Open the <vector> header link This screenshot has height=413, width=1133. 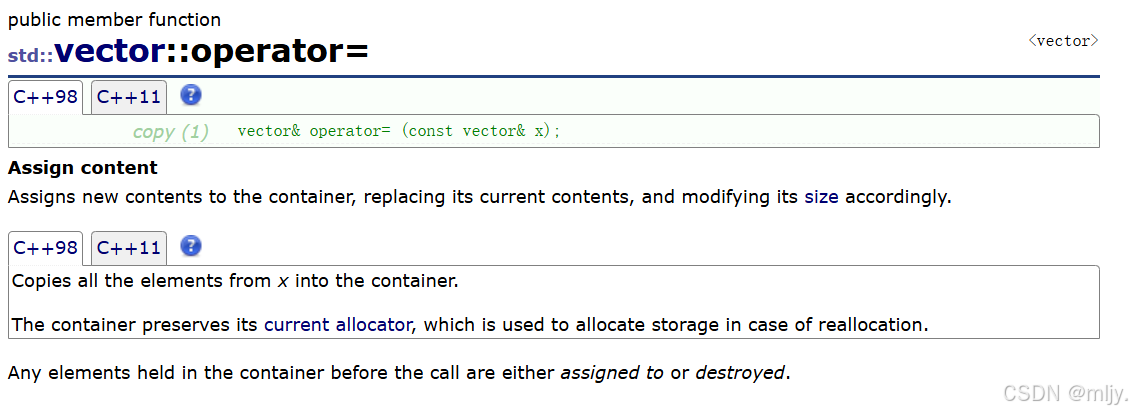1064,41
